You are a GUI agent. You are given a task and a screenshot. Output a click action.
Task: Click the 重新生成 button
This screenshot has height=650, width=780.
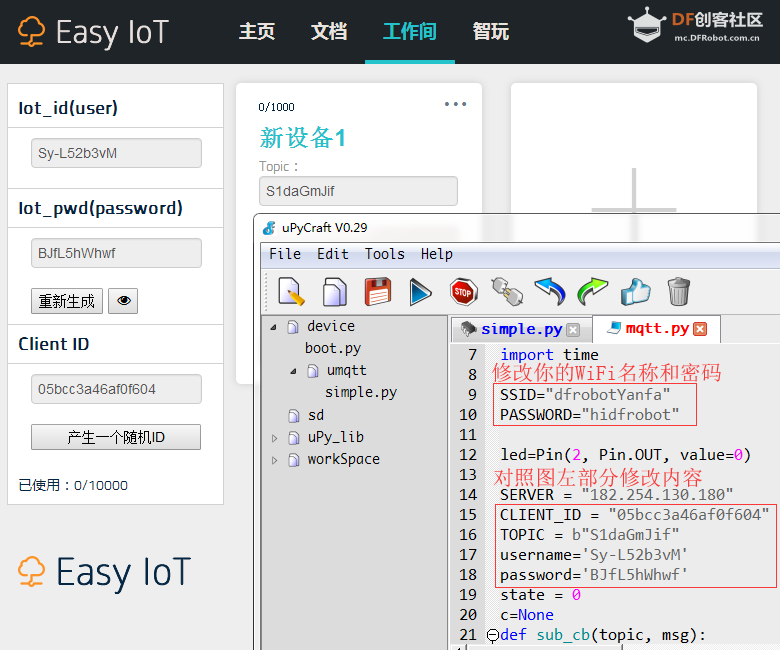pyautogui.click(x=67, y=301)
